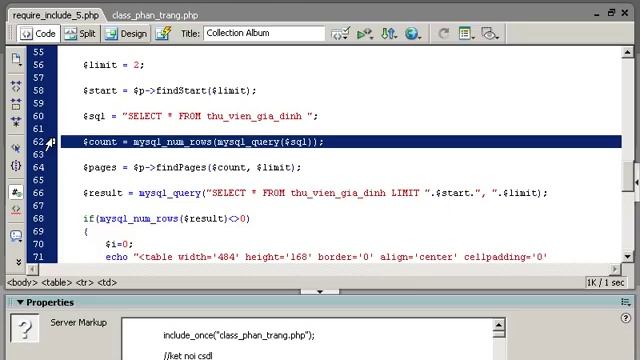Click the highlighted $count code line
This screenshot has height=360, width=640.
click(x=341, y=142)
